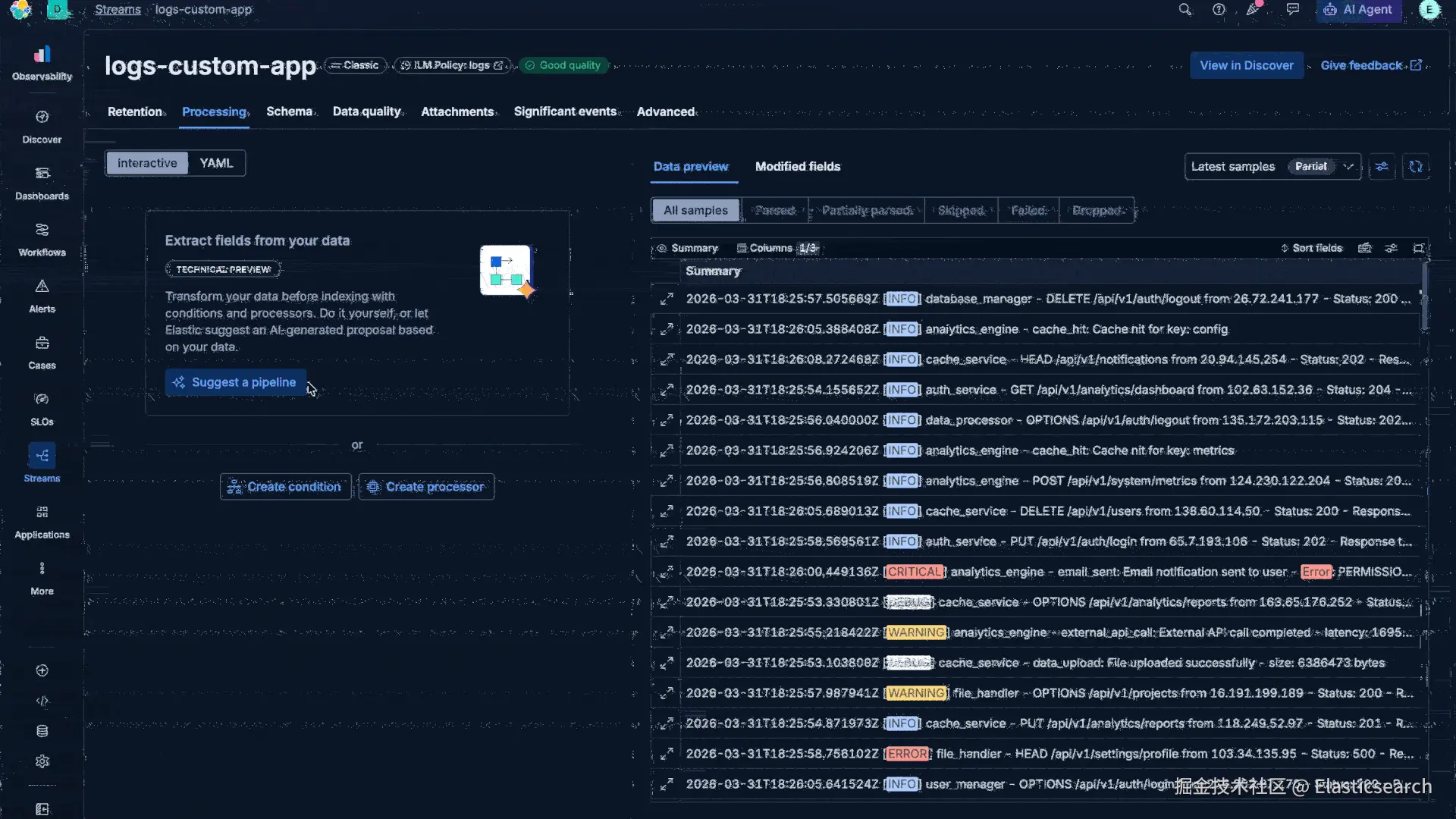Switch the editor to YAML mode
1456x819 pixels.
(216, 163)
